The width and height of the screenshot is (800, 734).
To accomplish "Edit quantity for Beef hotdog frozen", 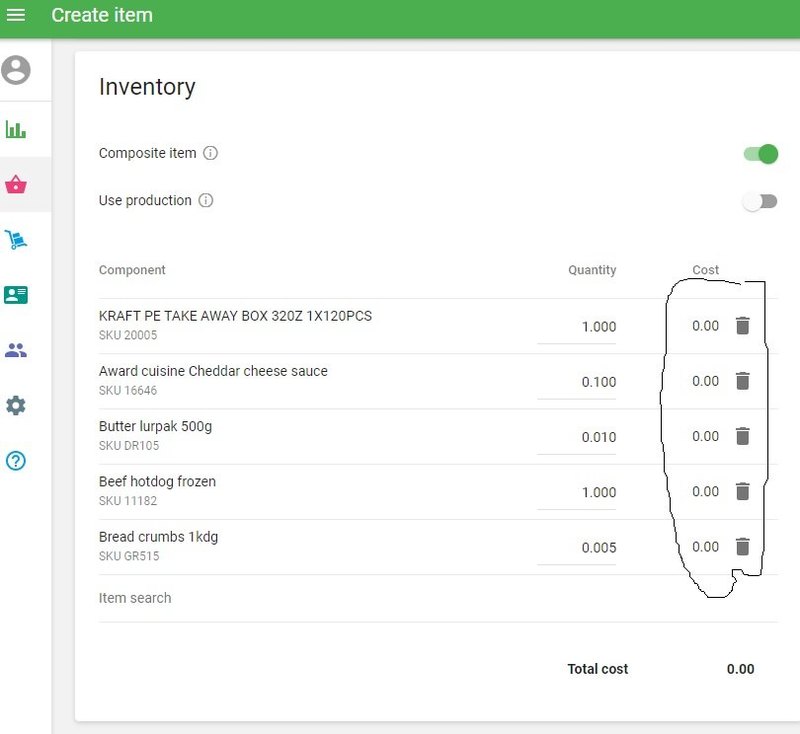I will [578, 492].
